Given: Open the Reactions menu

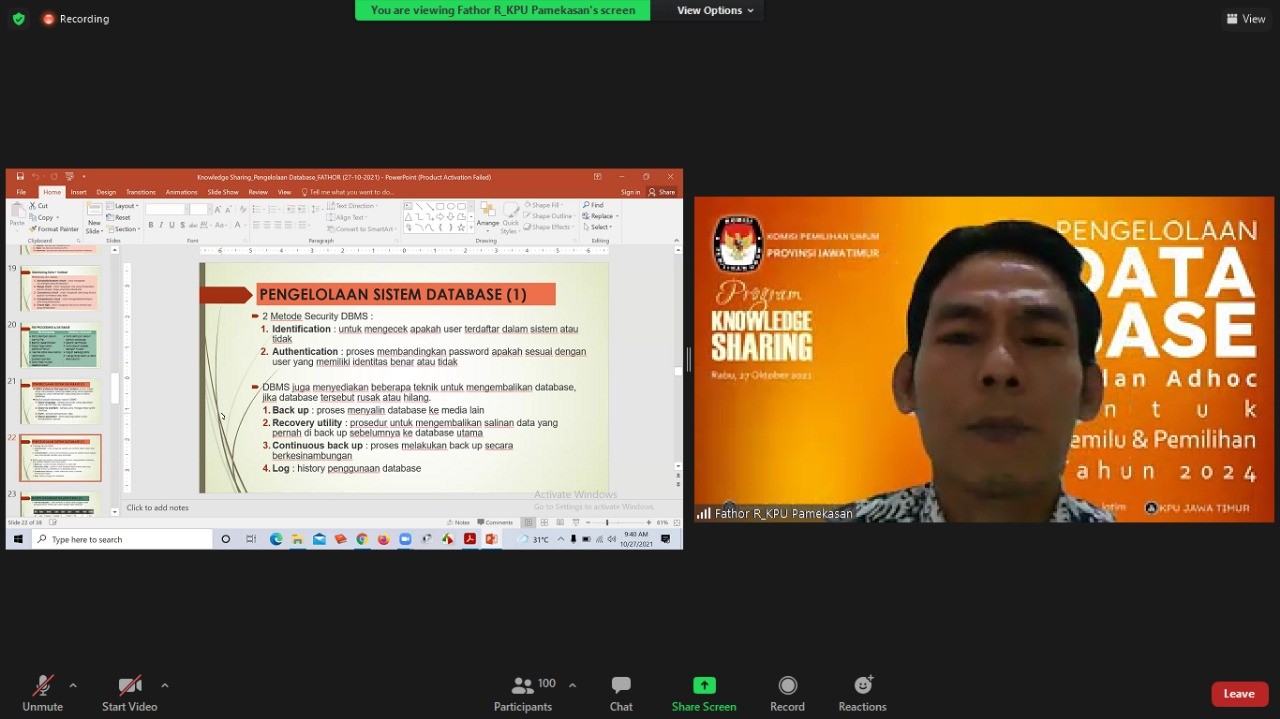Looking at the screenshot, I should point(862,693).
